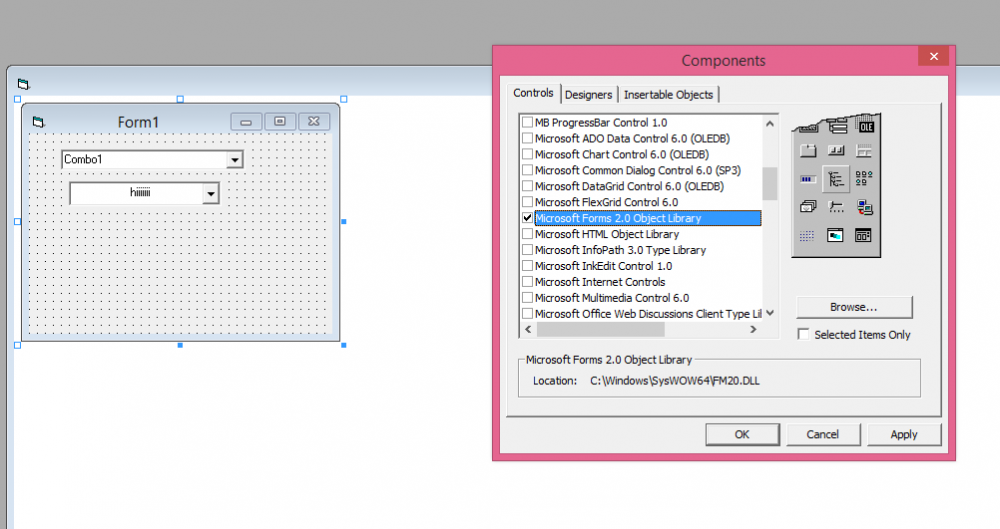Screen dimensions: 1000x529
Task: Click the Location path C:\Windows\SysWOW64\FM20.DLL
Action: 675,381
